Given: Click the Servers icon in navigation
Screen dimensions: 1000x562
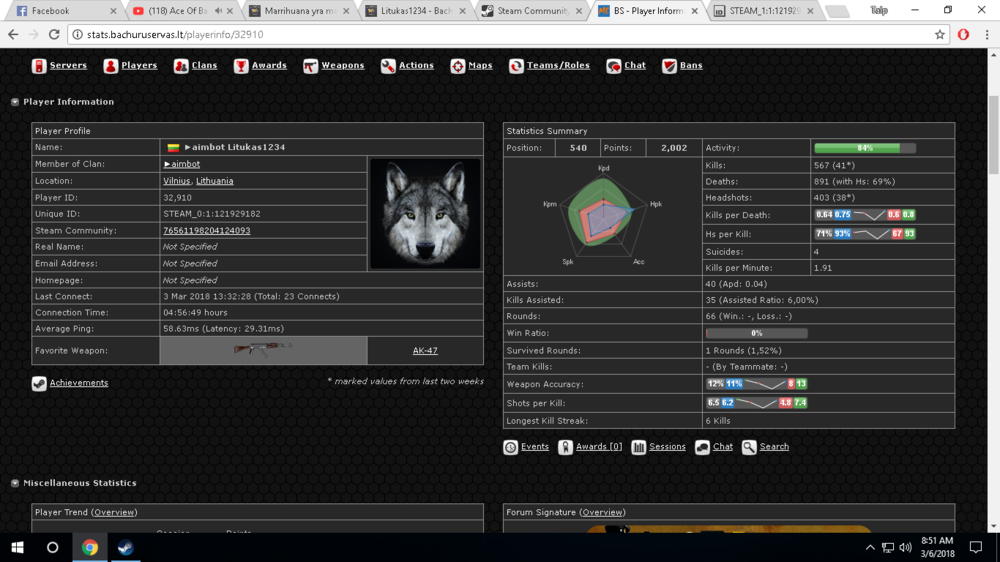Looking at the screenshot, I should tap(39, 66).
